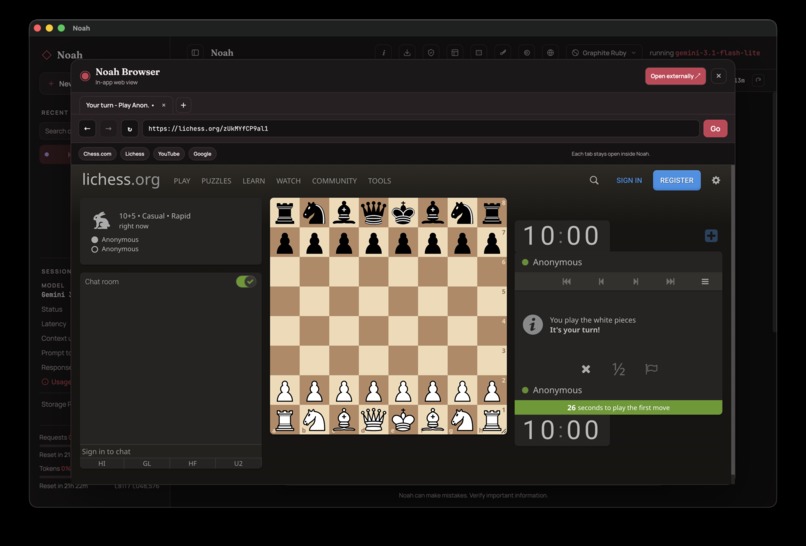Open the PLAY menu on lichess
The width and height of the screenshot is (806, 546).
[x=182, y=181]
